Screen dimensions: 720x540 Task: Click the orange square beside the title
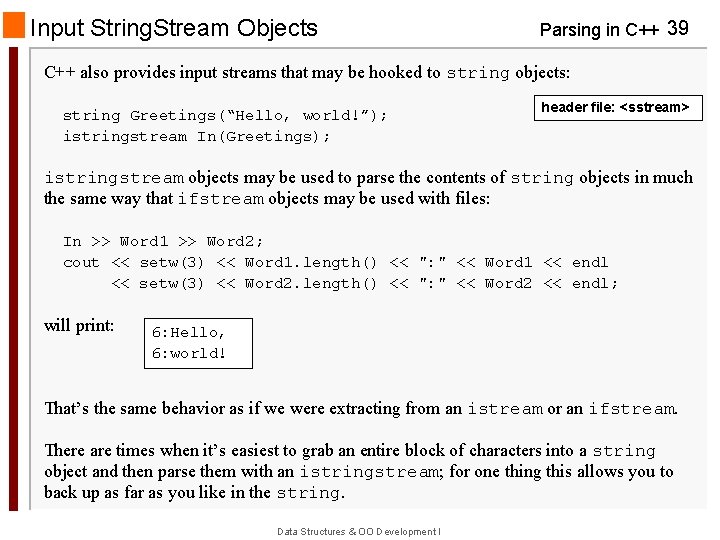tap(14, 26)
